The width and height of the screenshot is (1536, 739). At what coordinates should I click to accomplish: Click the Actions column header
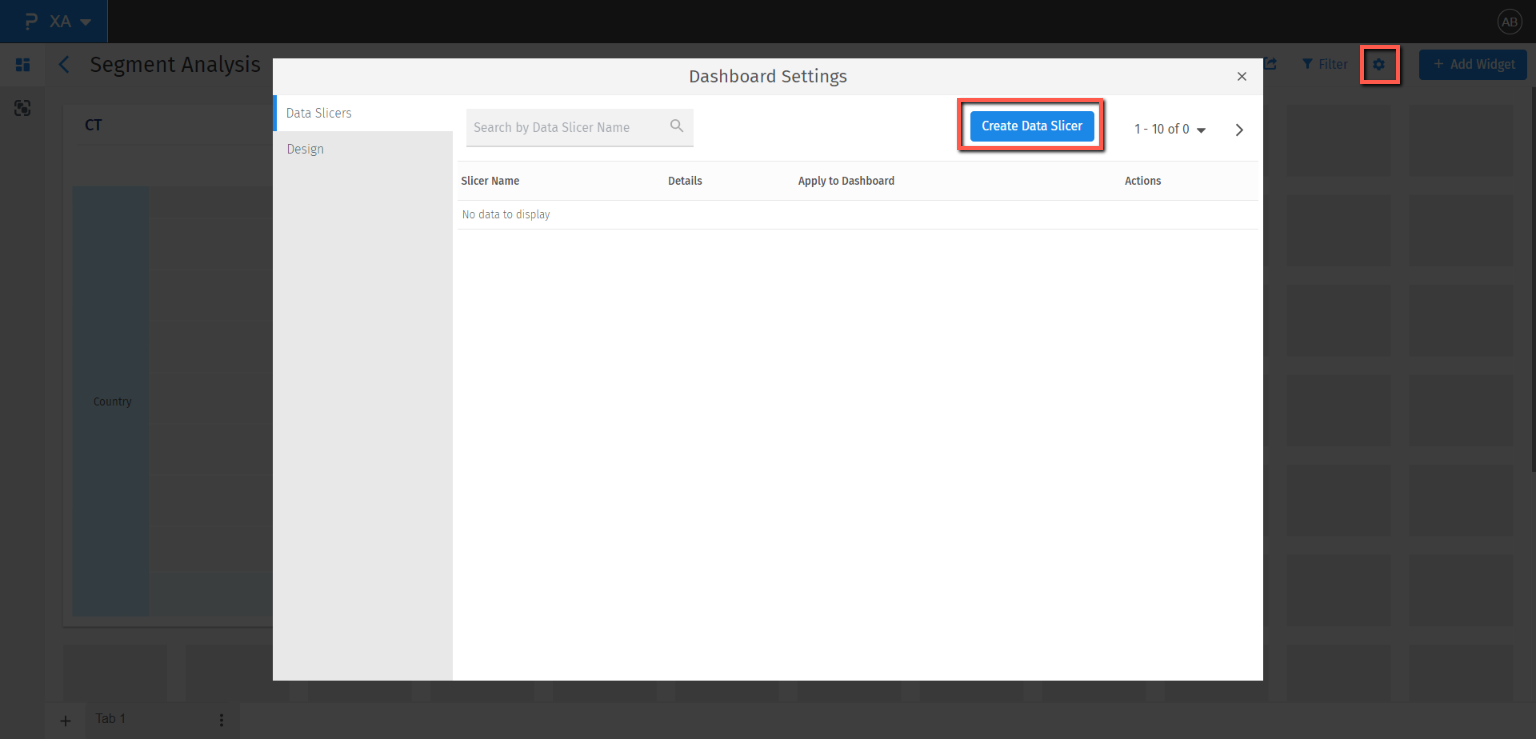[1143, 181]
